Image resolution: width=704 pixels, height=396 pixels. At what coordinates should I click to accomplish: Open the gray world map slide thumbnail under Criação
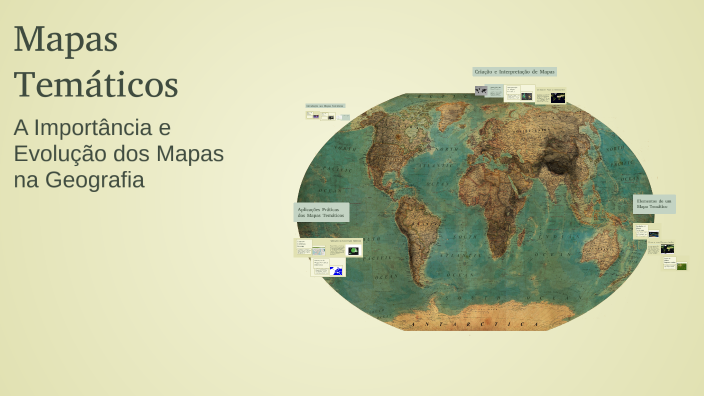(489, 91)
